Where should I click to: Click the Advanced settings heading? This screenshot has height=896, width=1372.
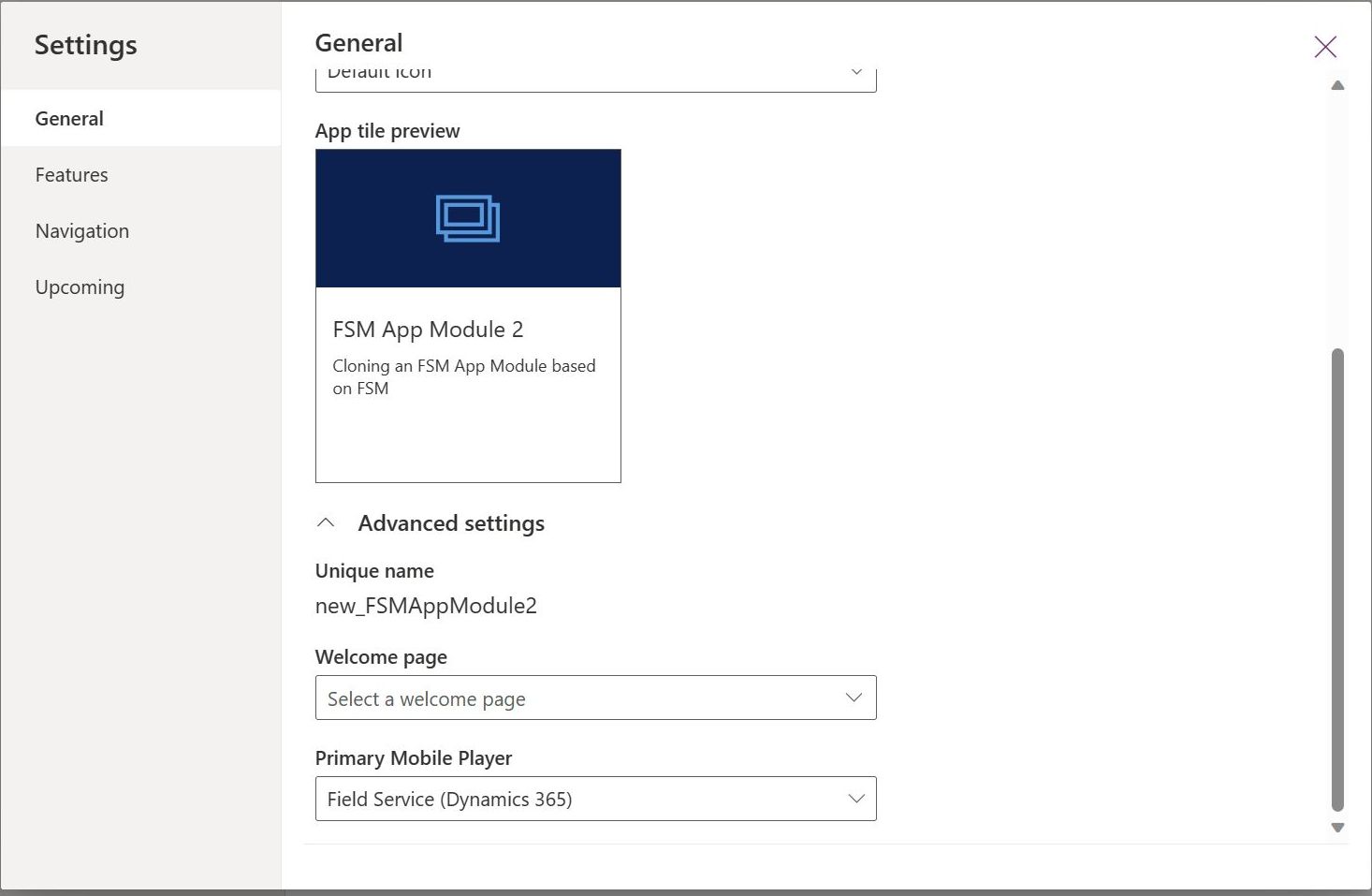pyautogui.click(x=451, y=523)
